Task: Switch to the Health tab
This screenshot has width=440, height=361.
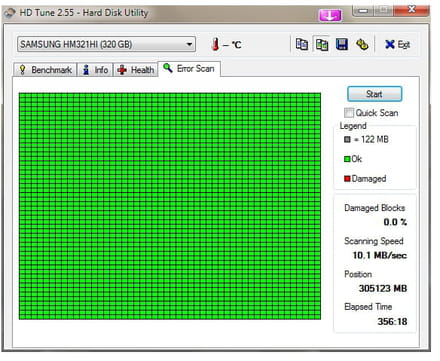Action: coord(136,70)
